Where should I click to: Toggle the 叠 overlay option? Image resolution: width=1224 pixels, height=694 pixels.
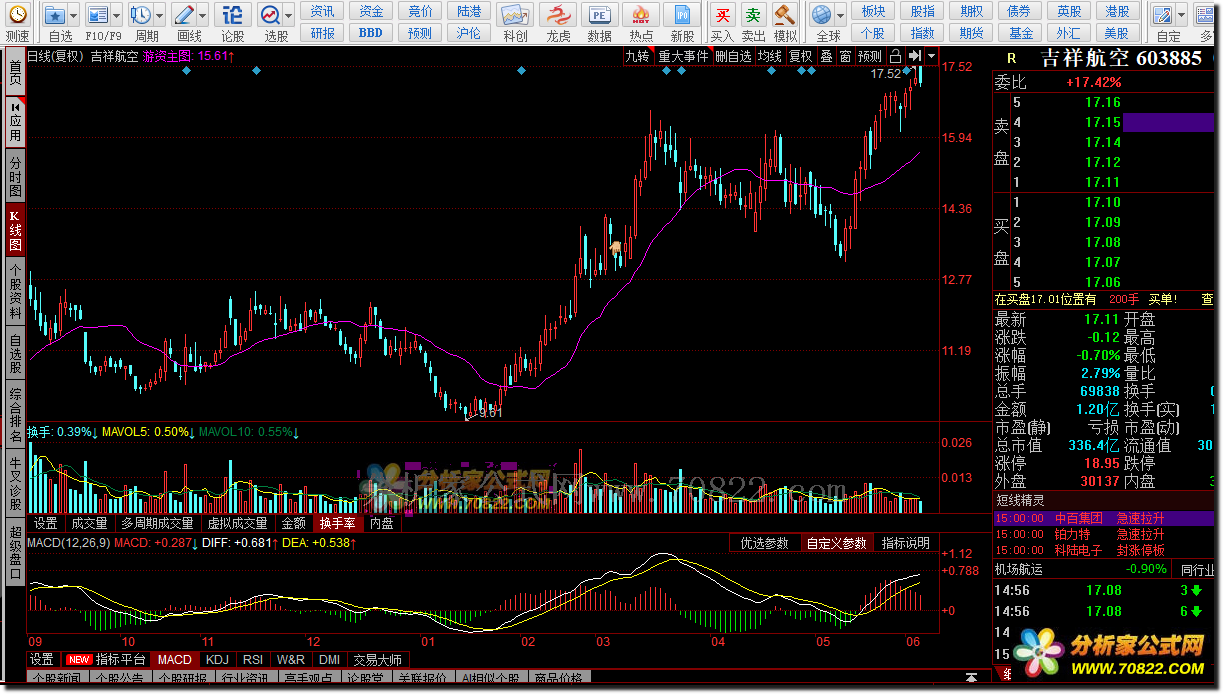coord(826,56)
